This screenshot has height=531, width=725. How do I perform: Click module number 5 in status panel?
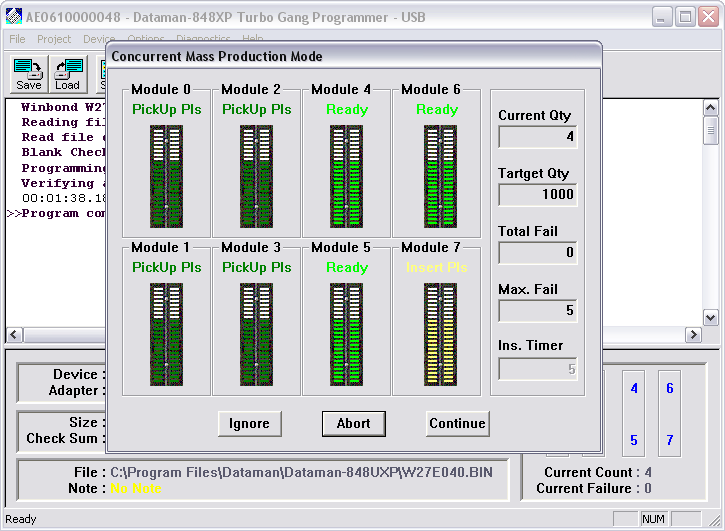pos(634,440)
